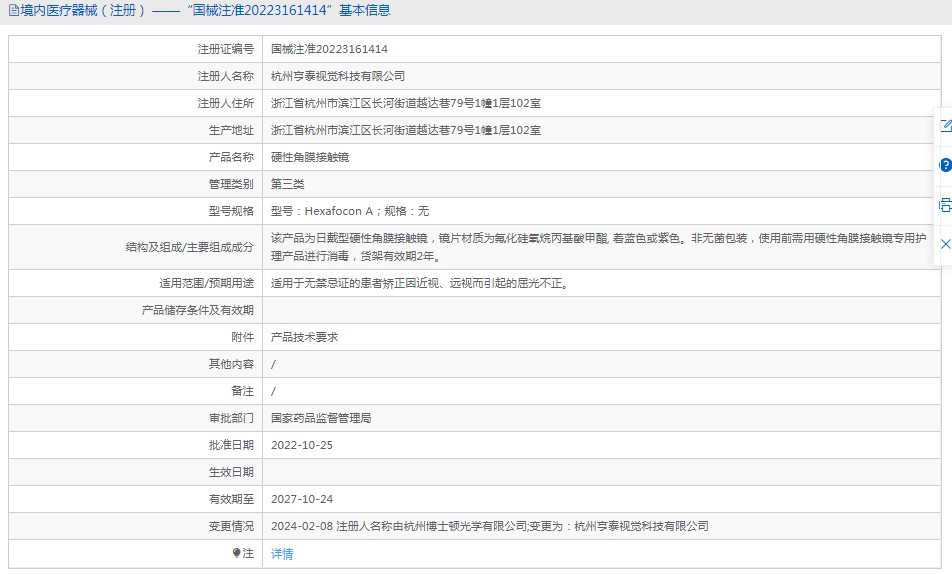
Task: Click the document icon beside the page title
Action: tap(13, 10)
